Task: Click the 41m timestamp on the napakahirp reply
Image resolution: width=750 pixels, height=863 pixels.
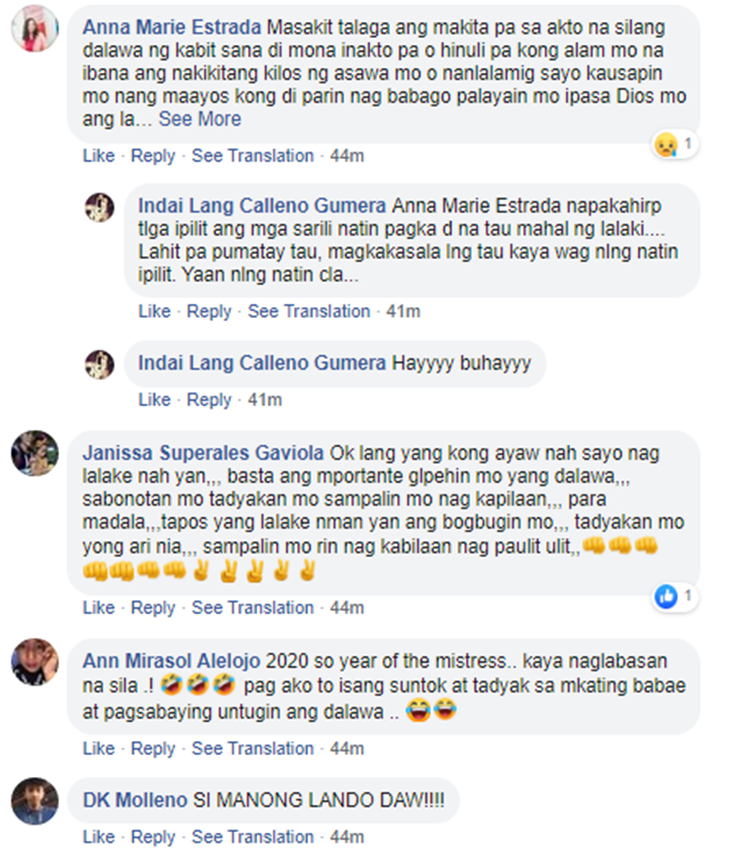Action: click(x=403, y=312)
